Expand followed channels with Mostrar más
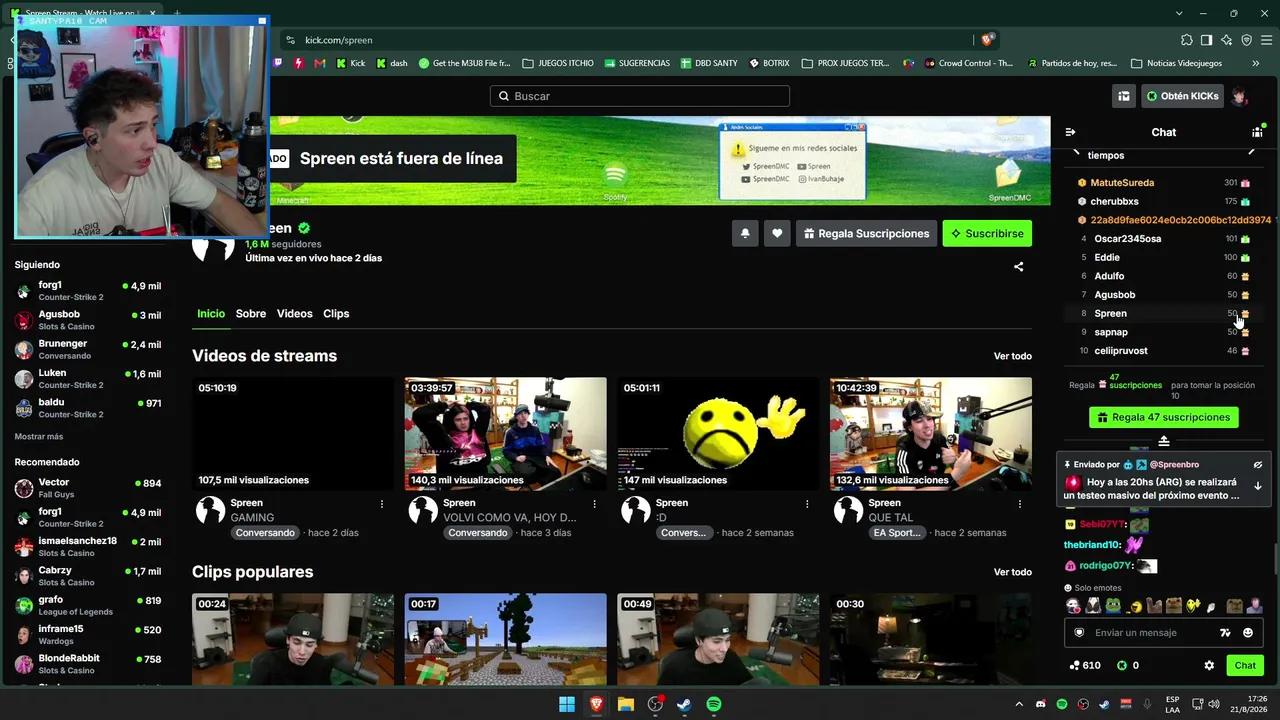 point(39,437)
